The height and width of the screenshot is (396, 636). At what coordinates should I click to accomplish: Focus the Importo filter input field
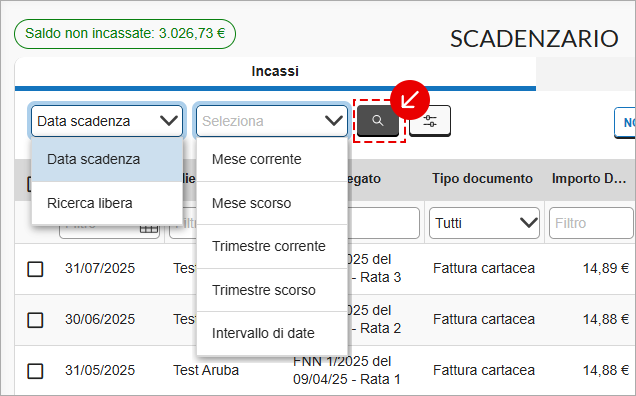(x=591, y=223)
